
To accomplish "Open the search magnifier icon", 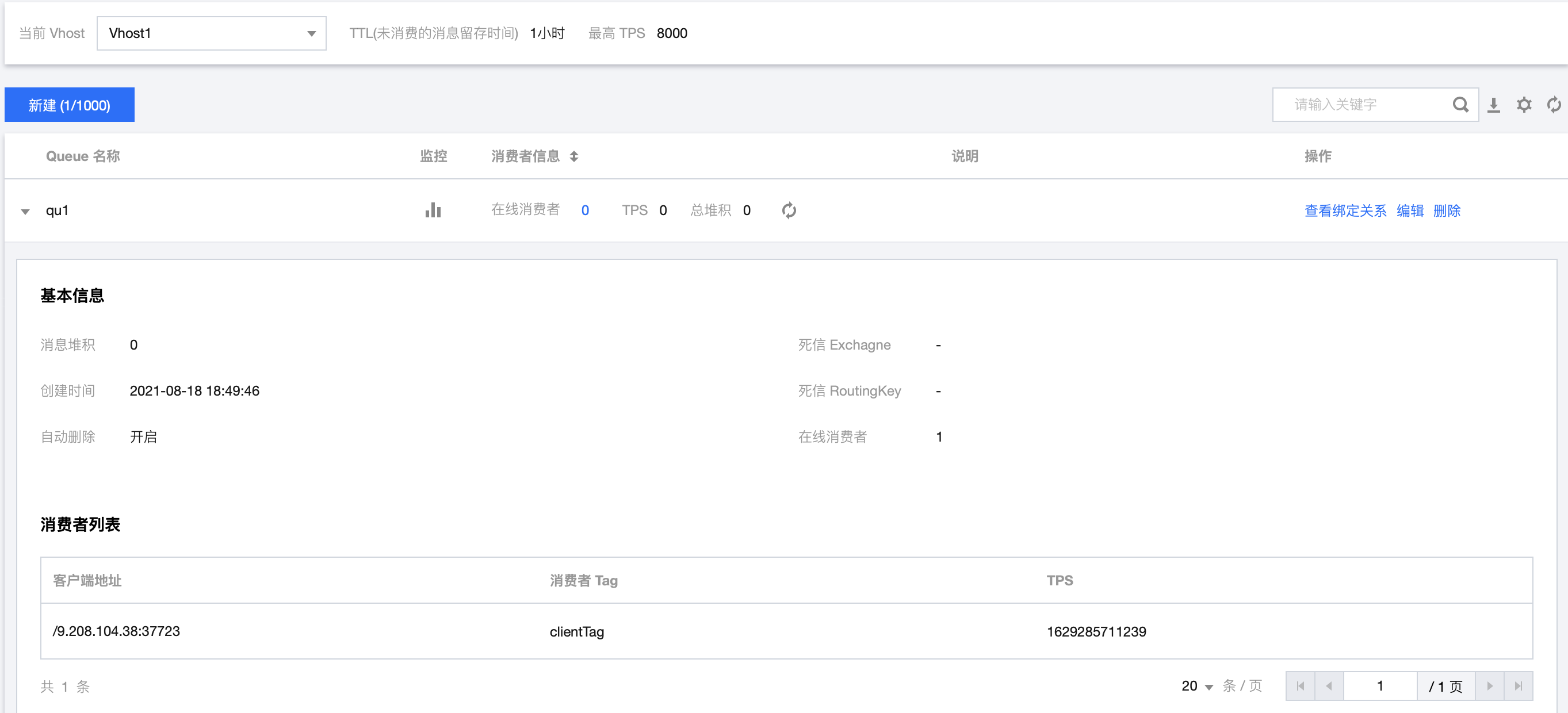I will (x=1460, y=104).
